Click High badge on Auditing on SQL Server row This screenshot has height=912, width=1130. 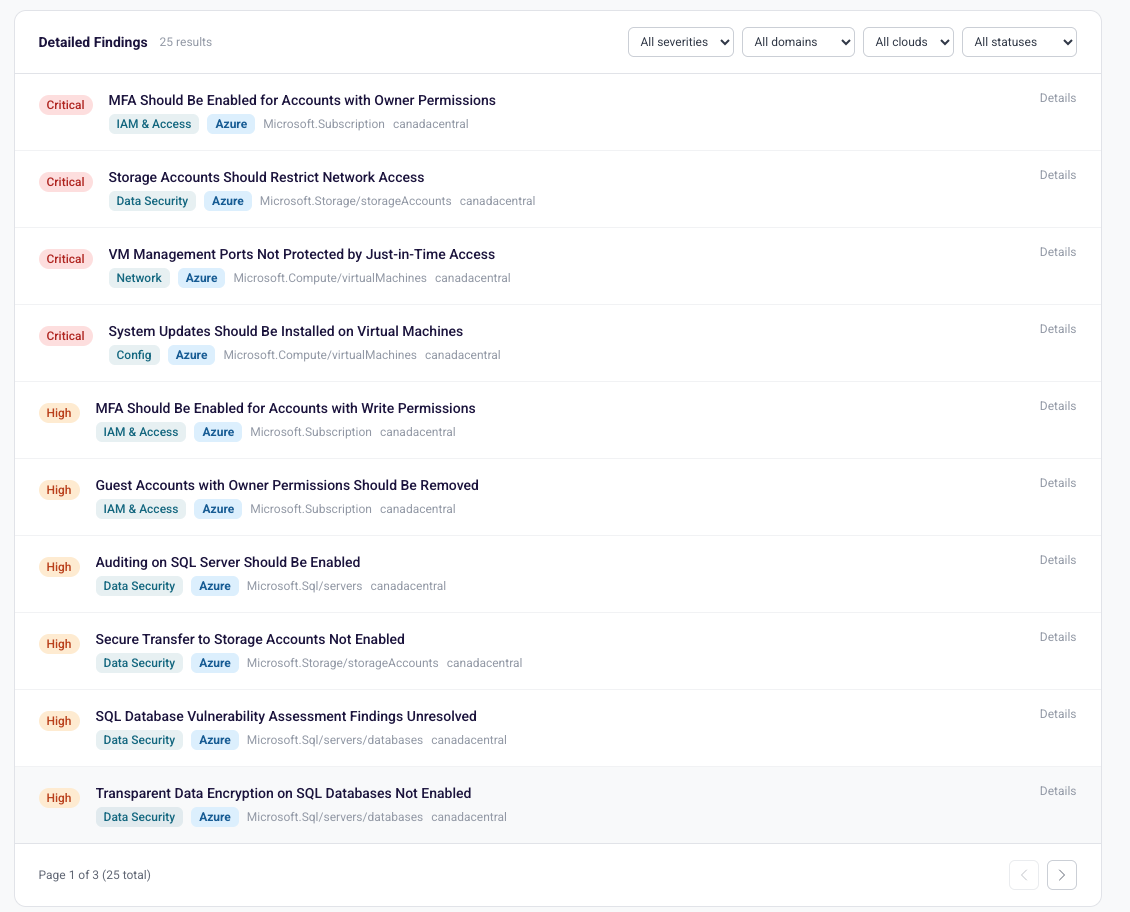coord(59,567)
